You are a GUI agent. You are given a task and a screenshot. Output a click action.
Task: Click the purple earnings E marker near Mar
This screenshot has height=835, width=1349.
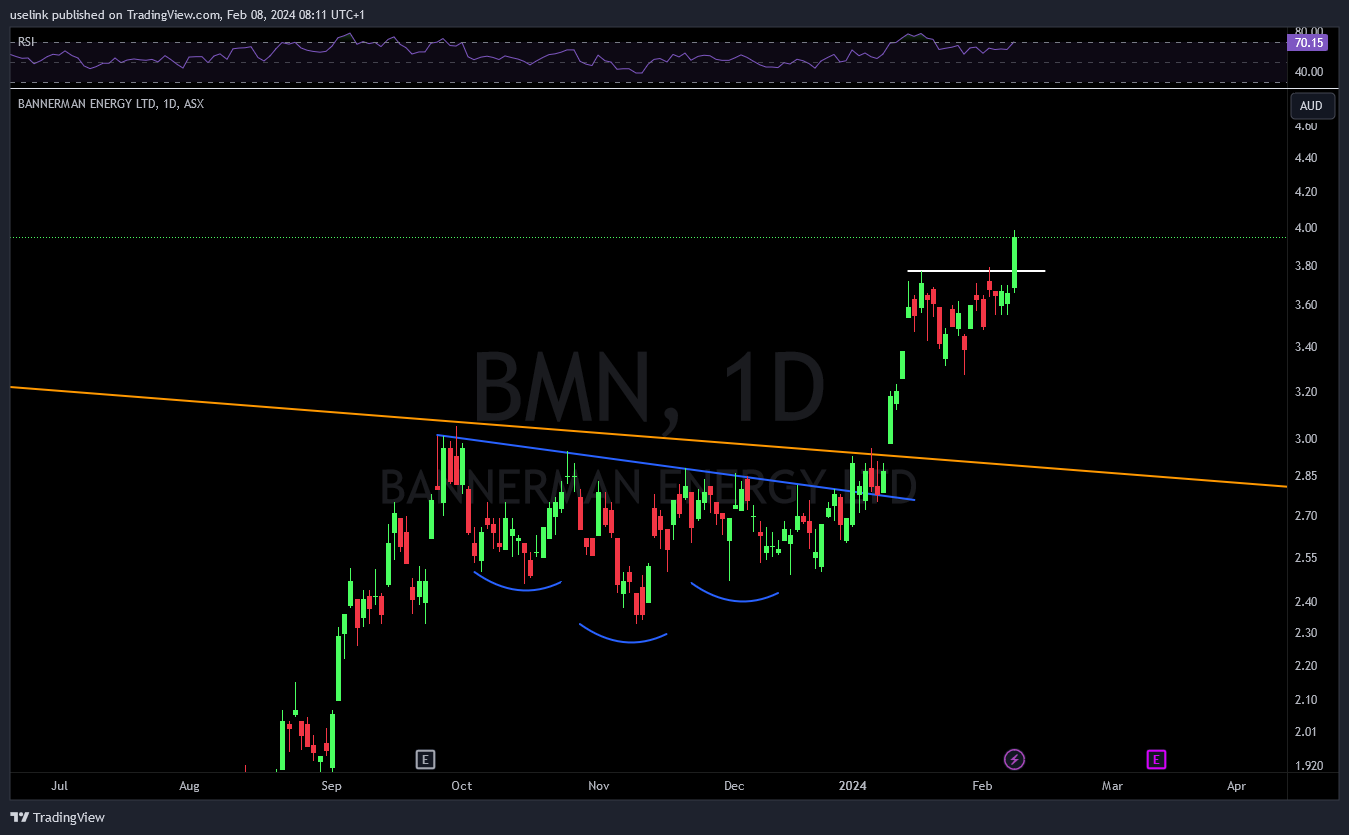[x=1156, y=760]
